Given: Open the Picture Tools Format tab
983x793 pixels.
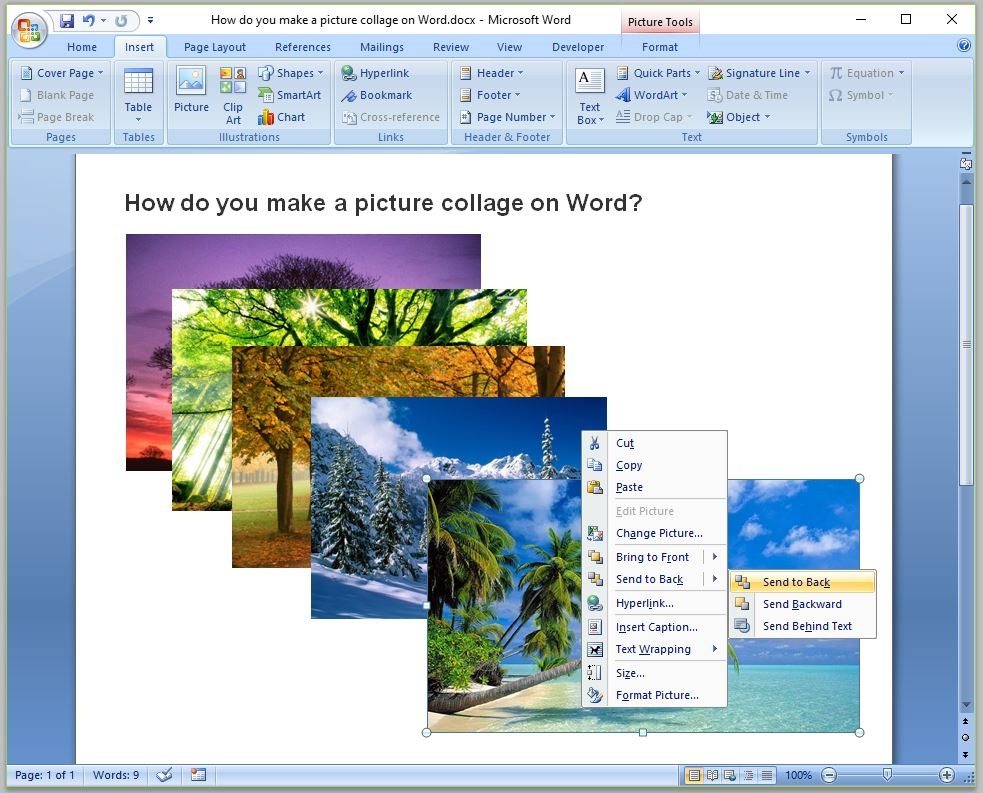Looking at the screenshot, I should point(660,47).
